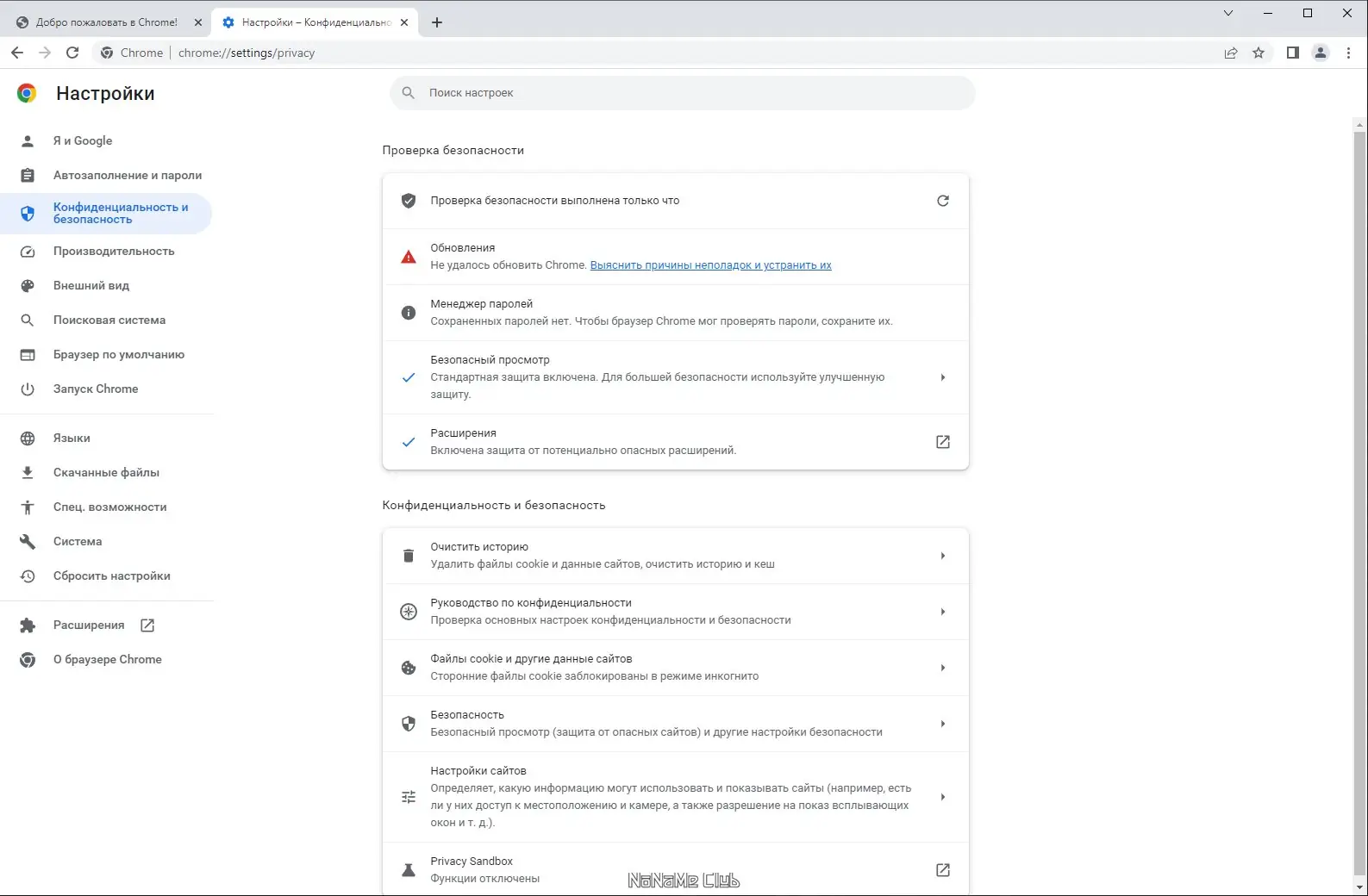
Task: Click the puzzle piece icon for Расширения
Action: [28, 625]
